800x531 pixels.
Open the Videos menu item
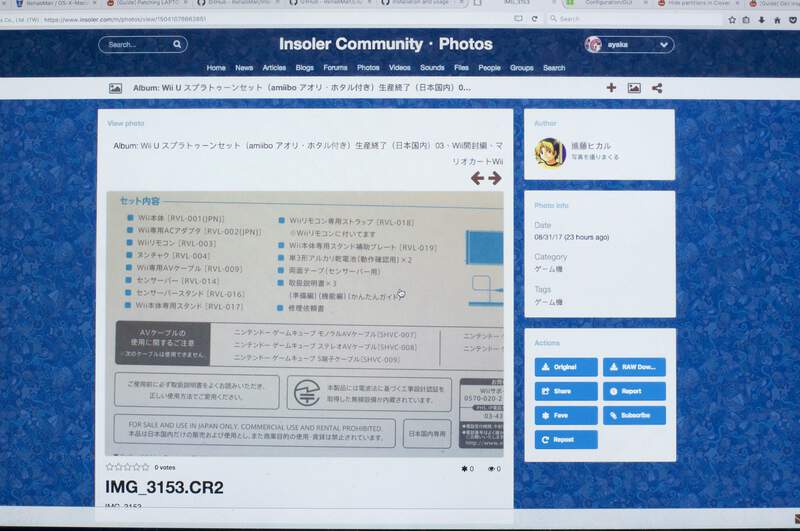coord(399,67)
